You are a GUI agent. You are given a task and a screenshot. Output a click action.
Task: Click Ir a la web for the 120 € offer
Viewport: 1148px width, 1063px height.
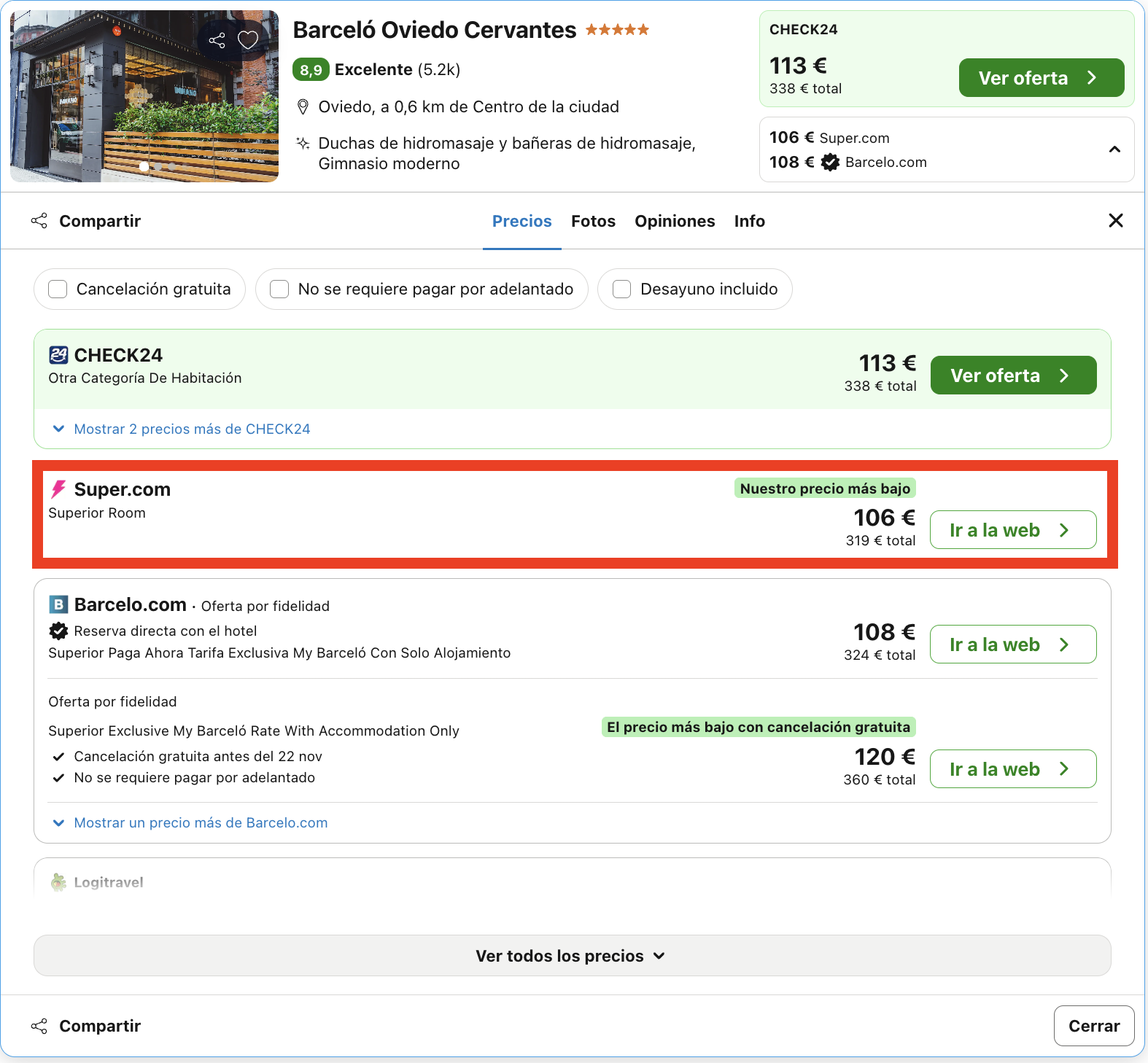tap(1013, 769)
